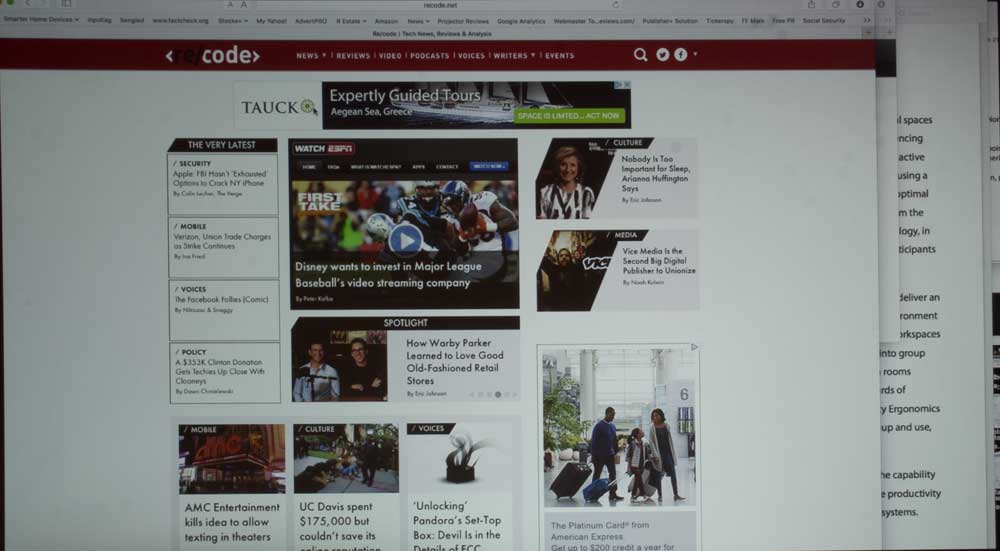
Task: Open $353K Clinton Donation story
Action: click(x=219, y=371)
